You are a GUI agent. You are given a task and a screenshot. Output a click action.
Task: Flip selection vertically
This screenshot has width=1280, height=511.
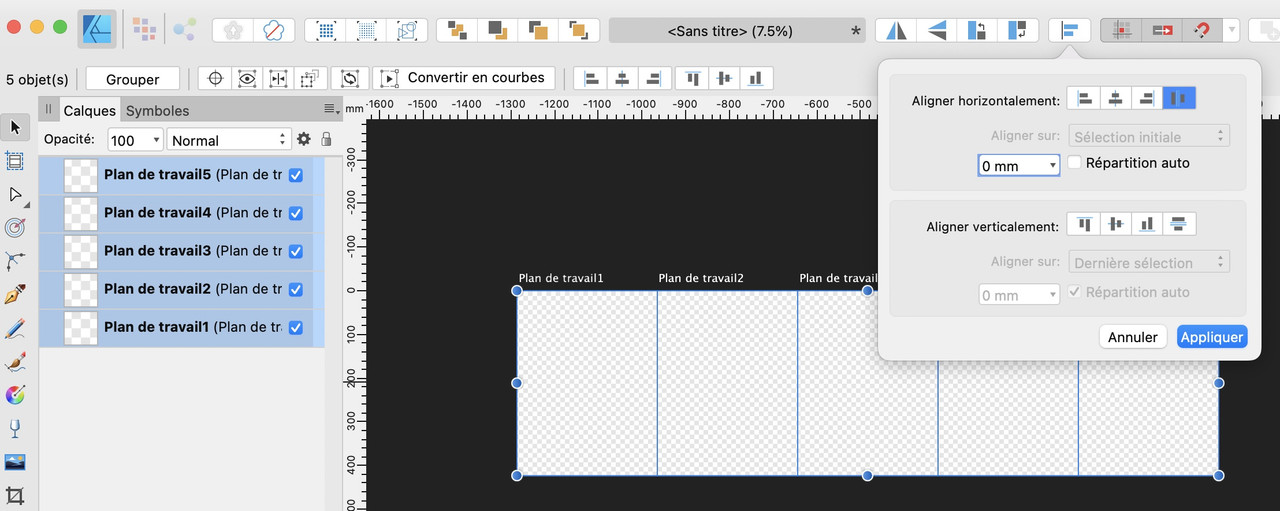pos(936,30)
